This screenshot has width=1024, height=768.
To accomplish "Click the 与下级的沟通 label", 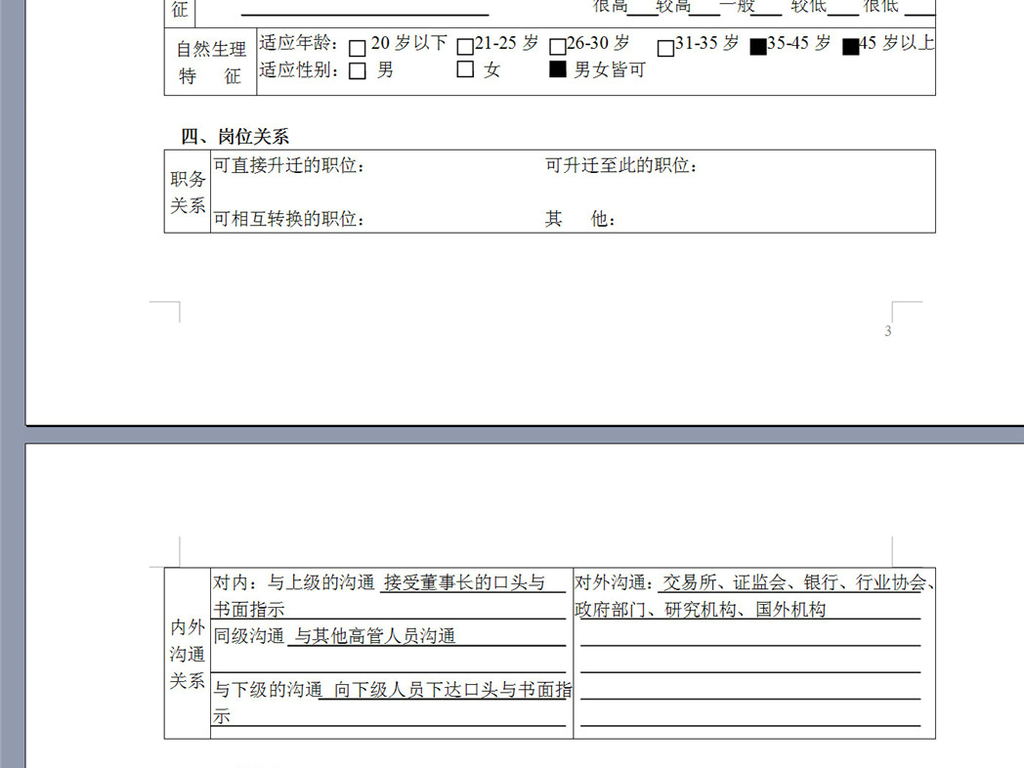I will (268, 690).
